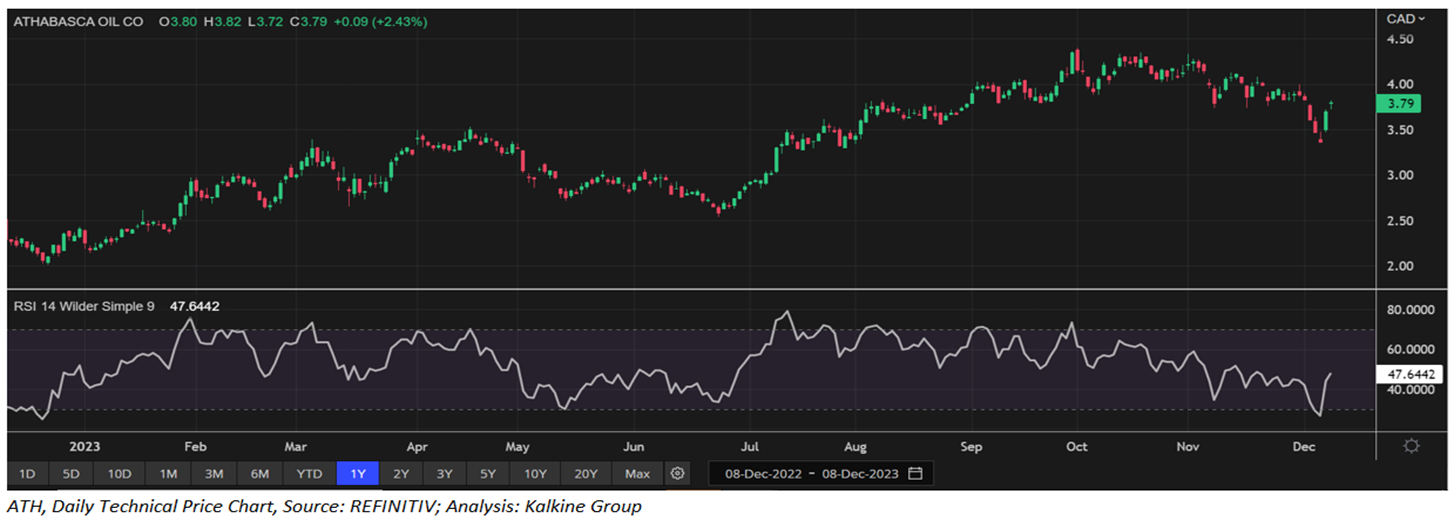The width and height of the screenshot is (1454, 523).
Task: Click the 47.6442 RSI value tag on axis
Action: click(x=1408, y=374)
